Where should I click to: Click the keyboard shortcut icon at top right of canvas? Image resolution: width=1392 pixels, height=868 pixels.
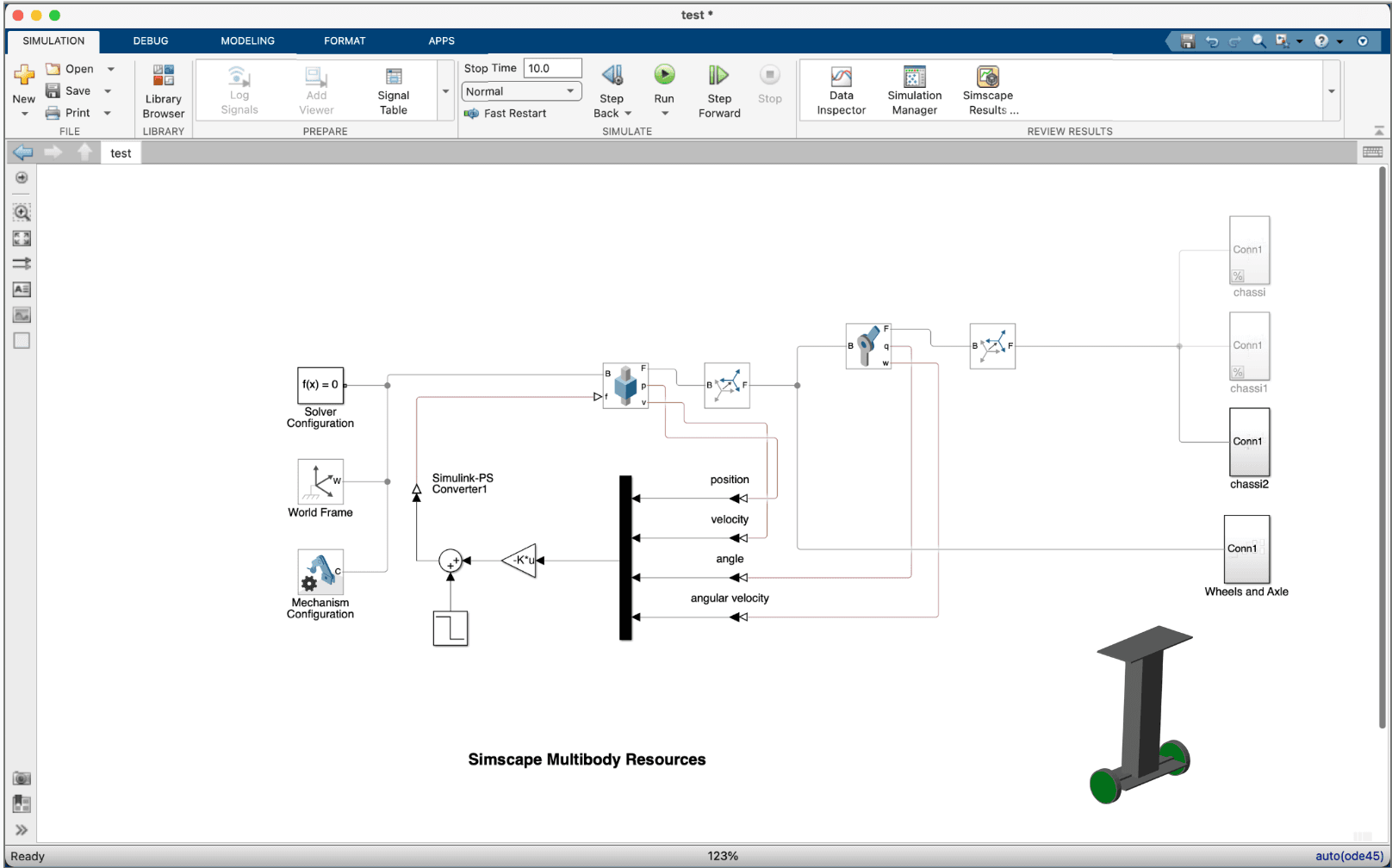1372,152
